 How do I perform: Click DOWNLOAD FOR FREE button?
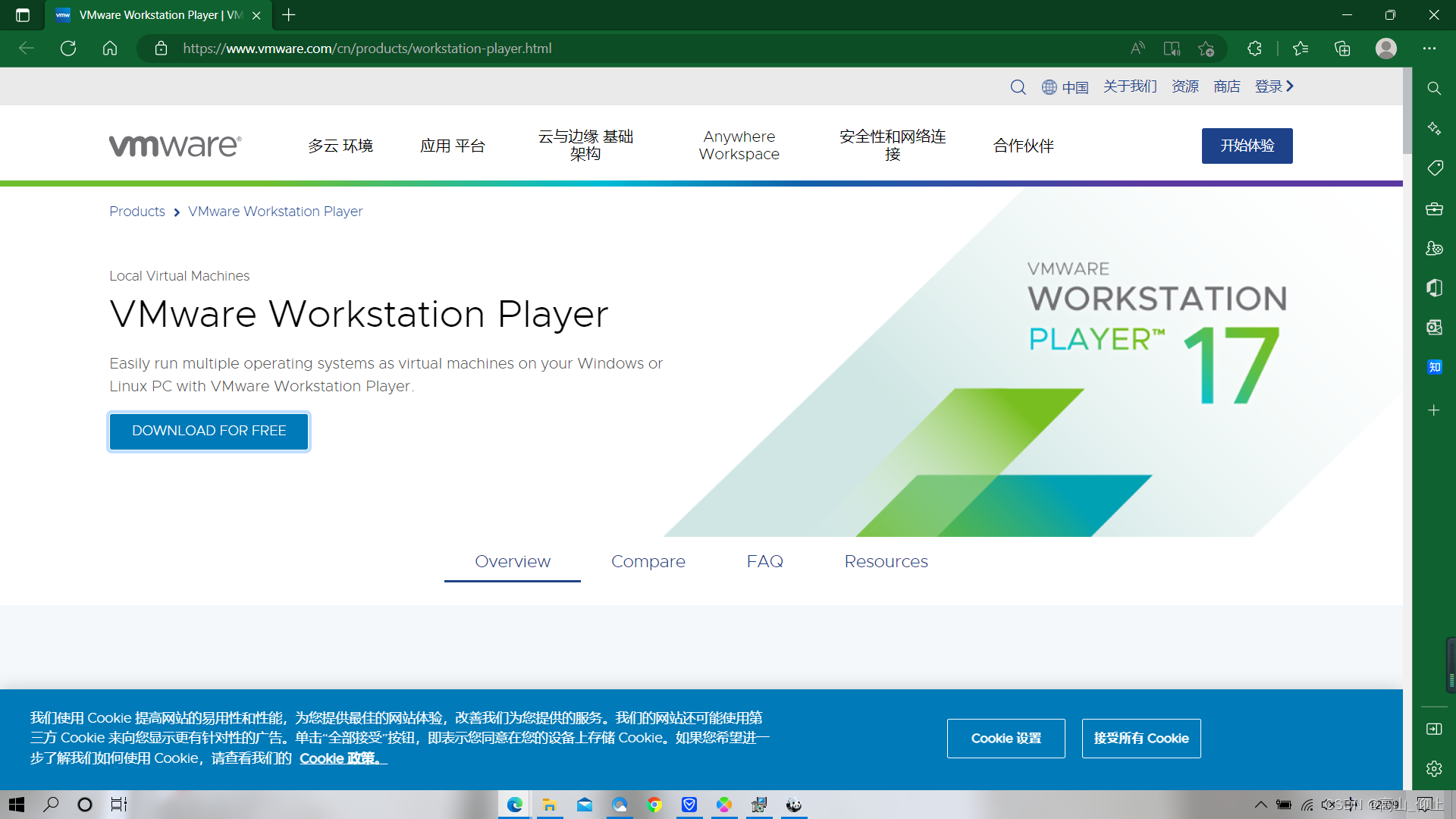(x=209, y=431)
